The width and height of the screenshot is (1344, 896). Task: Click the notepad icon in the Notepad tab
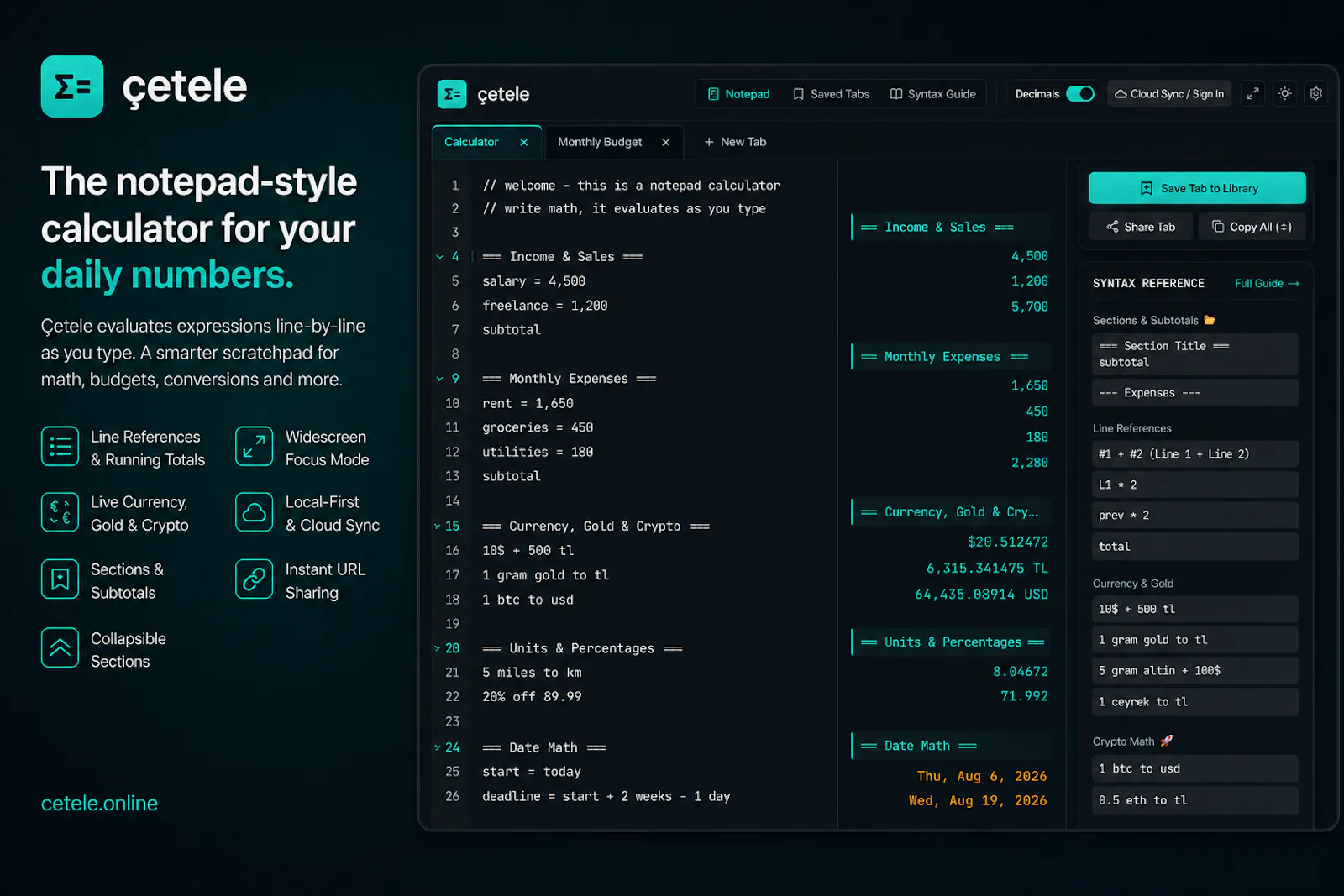click(x=713, y=94)
